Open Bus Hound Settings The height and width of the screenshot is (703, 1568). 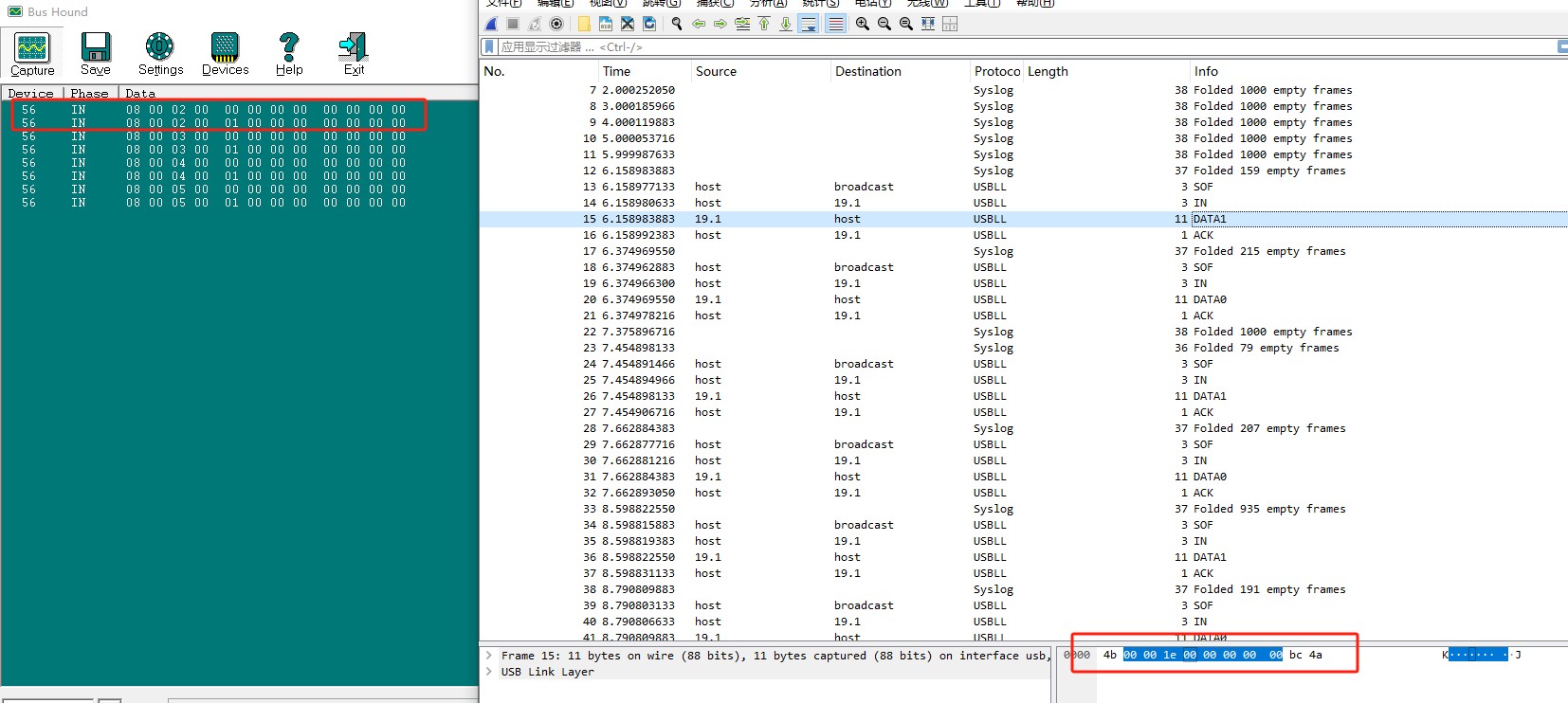160,54
